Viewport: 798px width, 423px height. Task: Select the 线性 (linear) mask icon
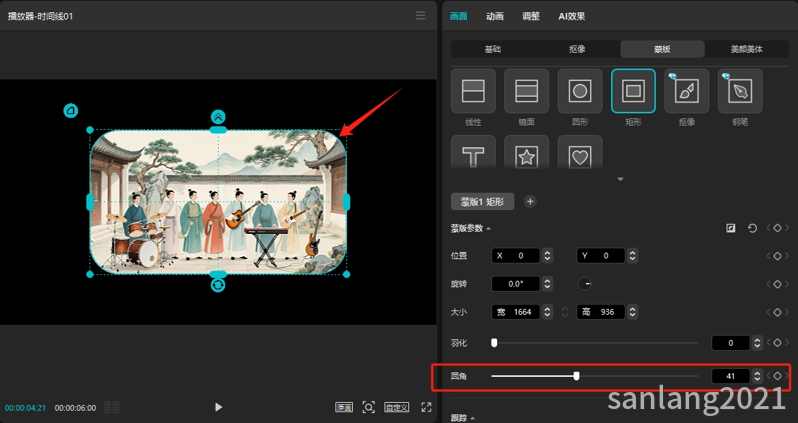pos(473,91)
